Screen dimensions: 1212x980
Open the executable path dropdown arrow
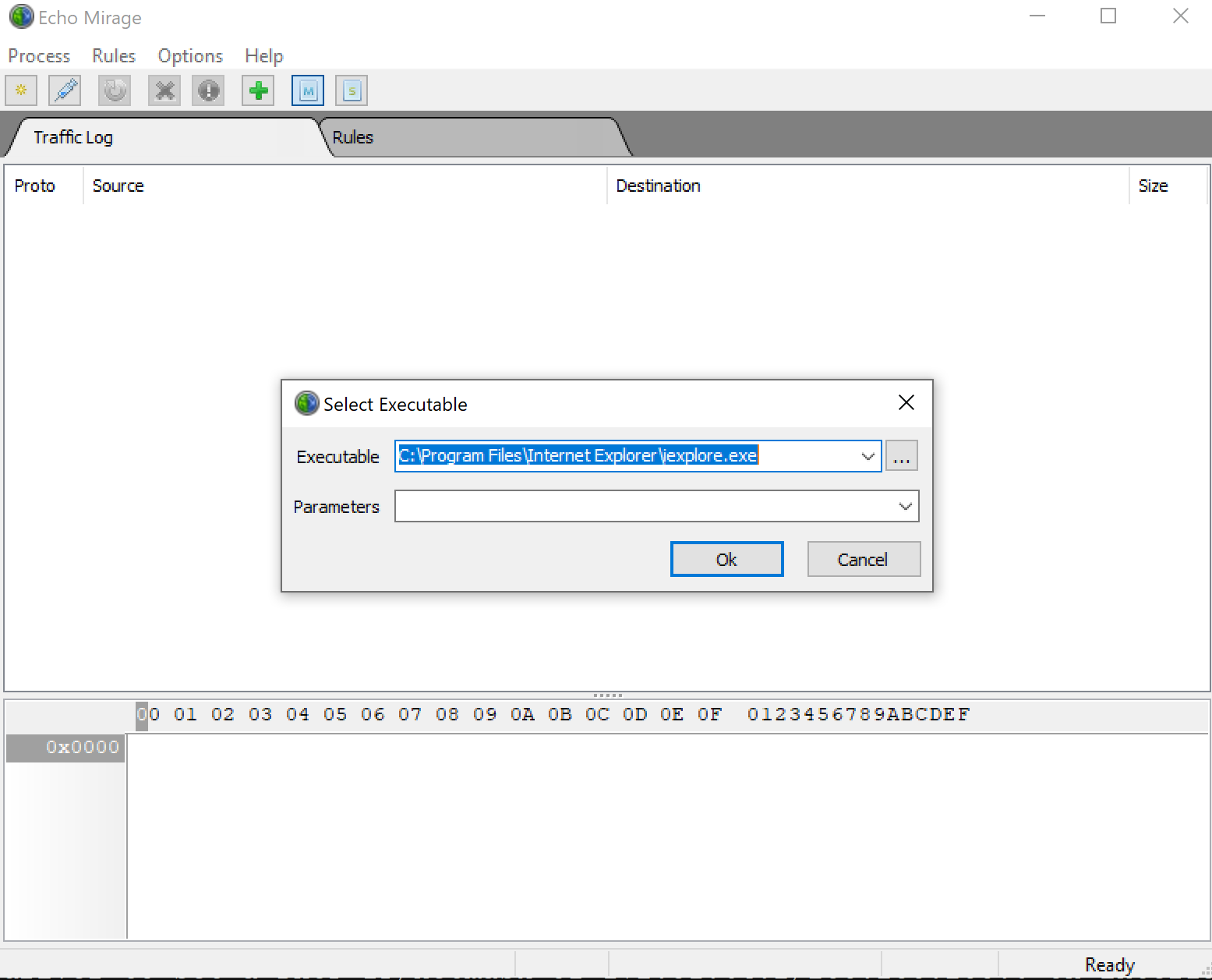click(x=867, y=456)
